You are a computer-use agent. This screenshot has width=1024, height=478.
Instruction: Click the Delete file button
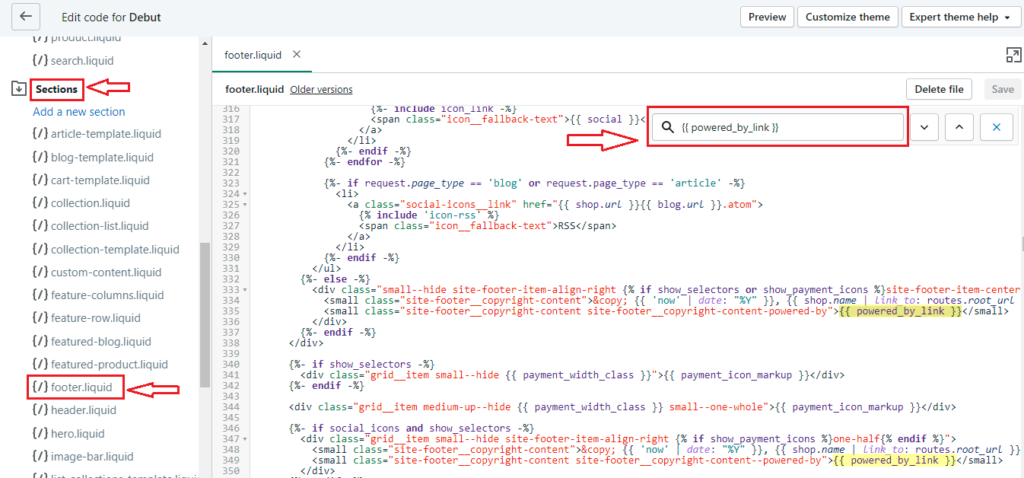click(939, 89)
